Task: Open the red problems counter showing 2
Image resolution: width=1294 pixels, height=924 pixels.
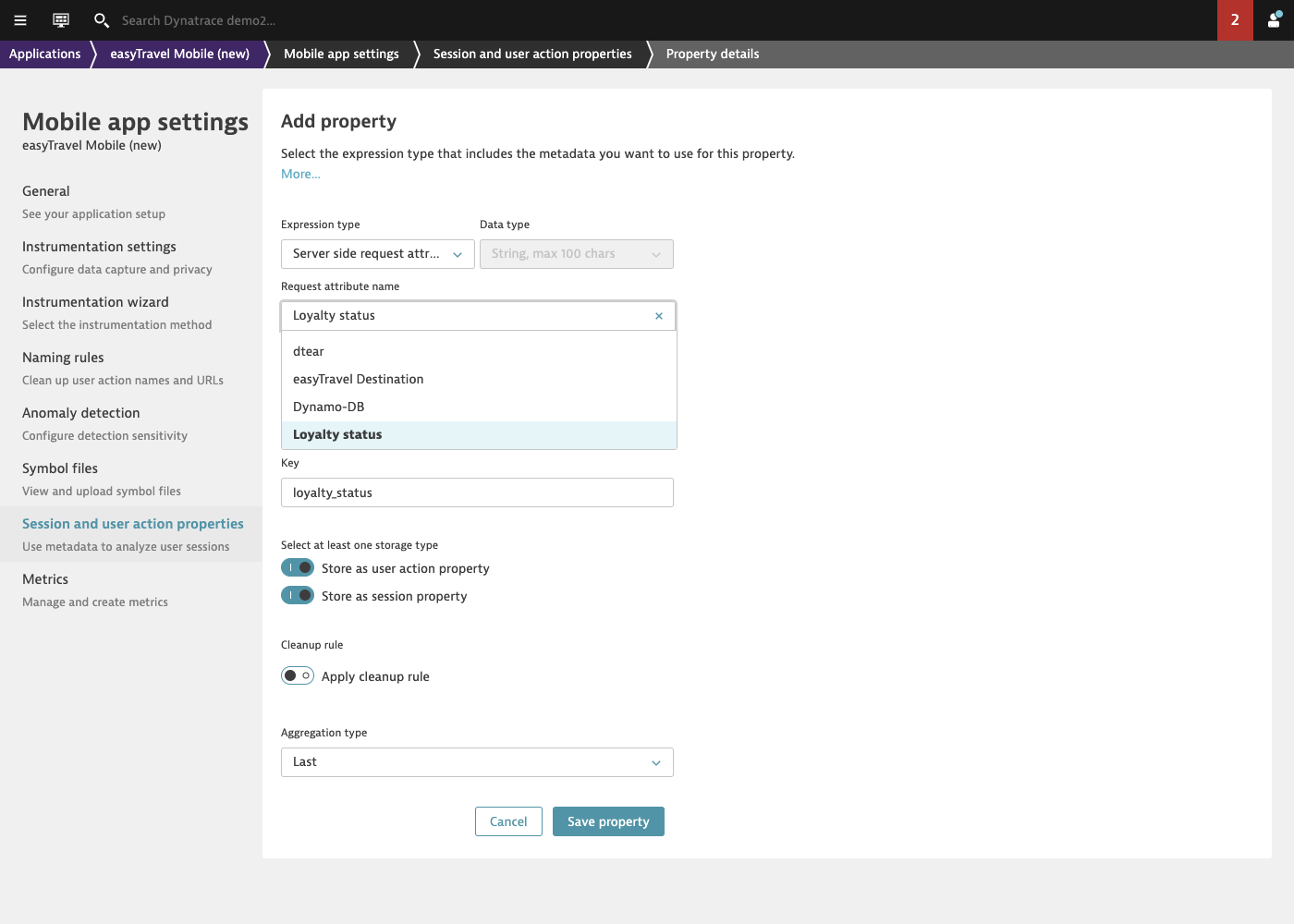Action: click(1235, 20)
